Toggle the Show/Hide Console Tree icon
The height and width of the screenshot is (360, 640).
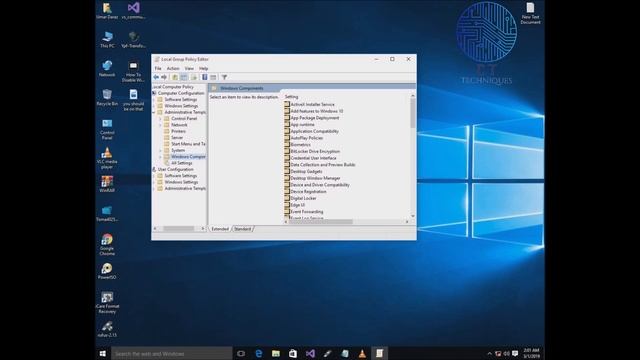184,77
